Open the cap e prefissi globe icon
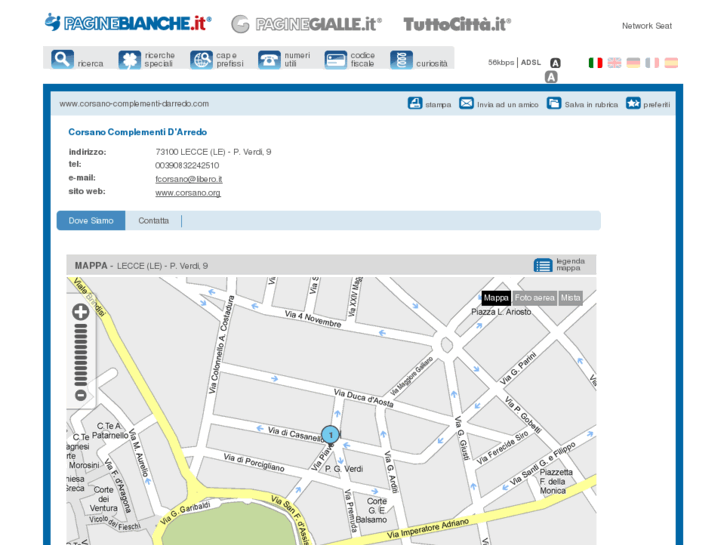Viewport: 727px width, 545px height. pyautogui.click(x=201, y=60)
